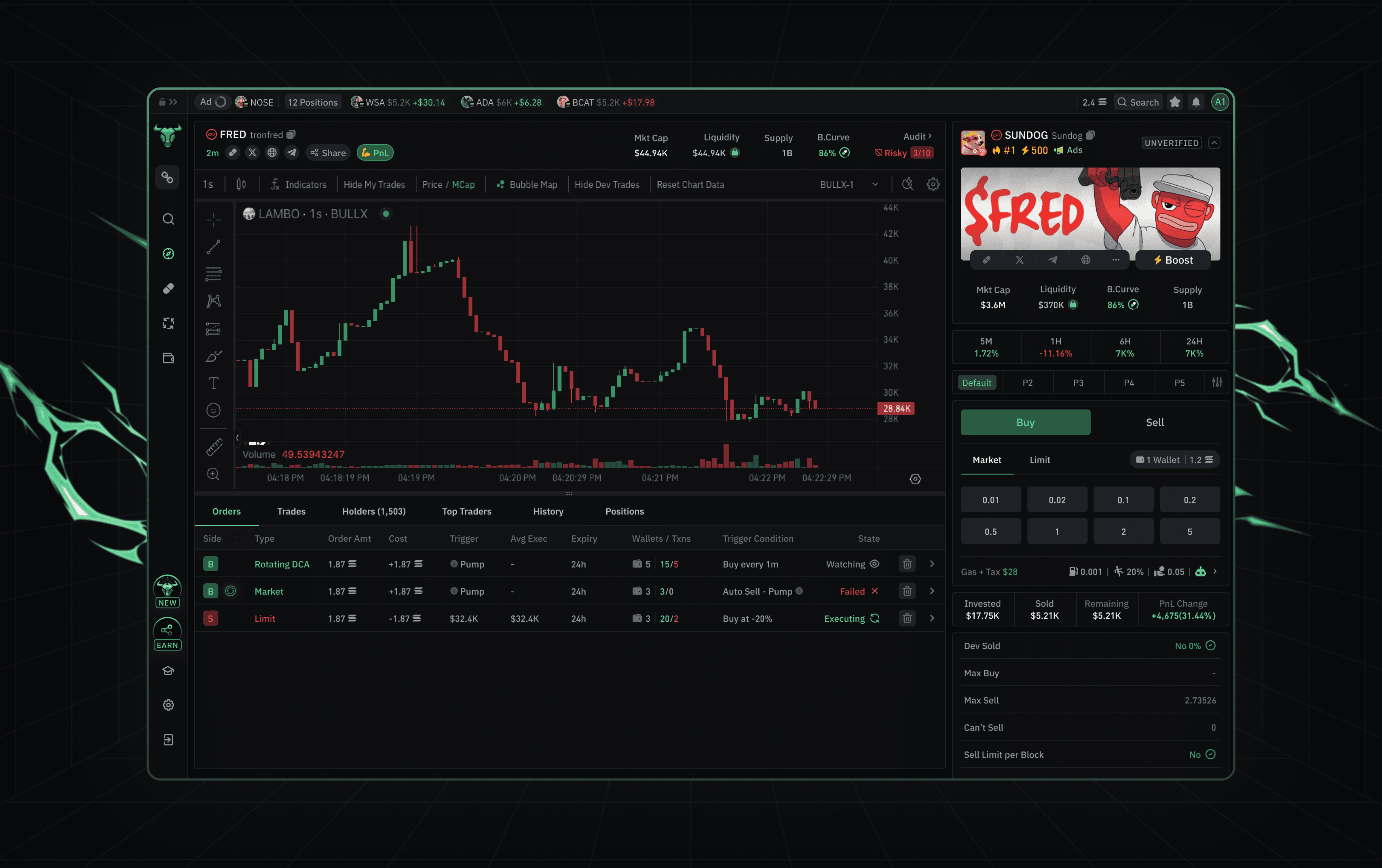Screen dimensions: 1382x868
Task: Delete the Rotating DCA order
Action: 907,564
